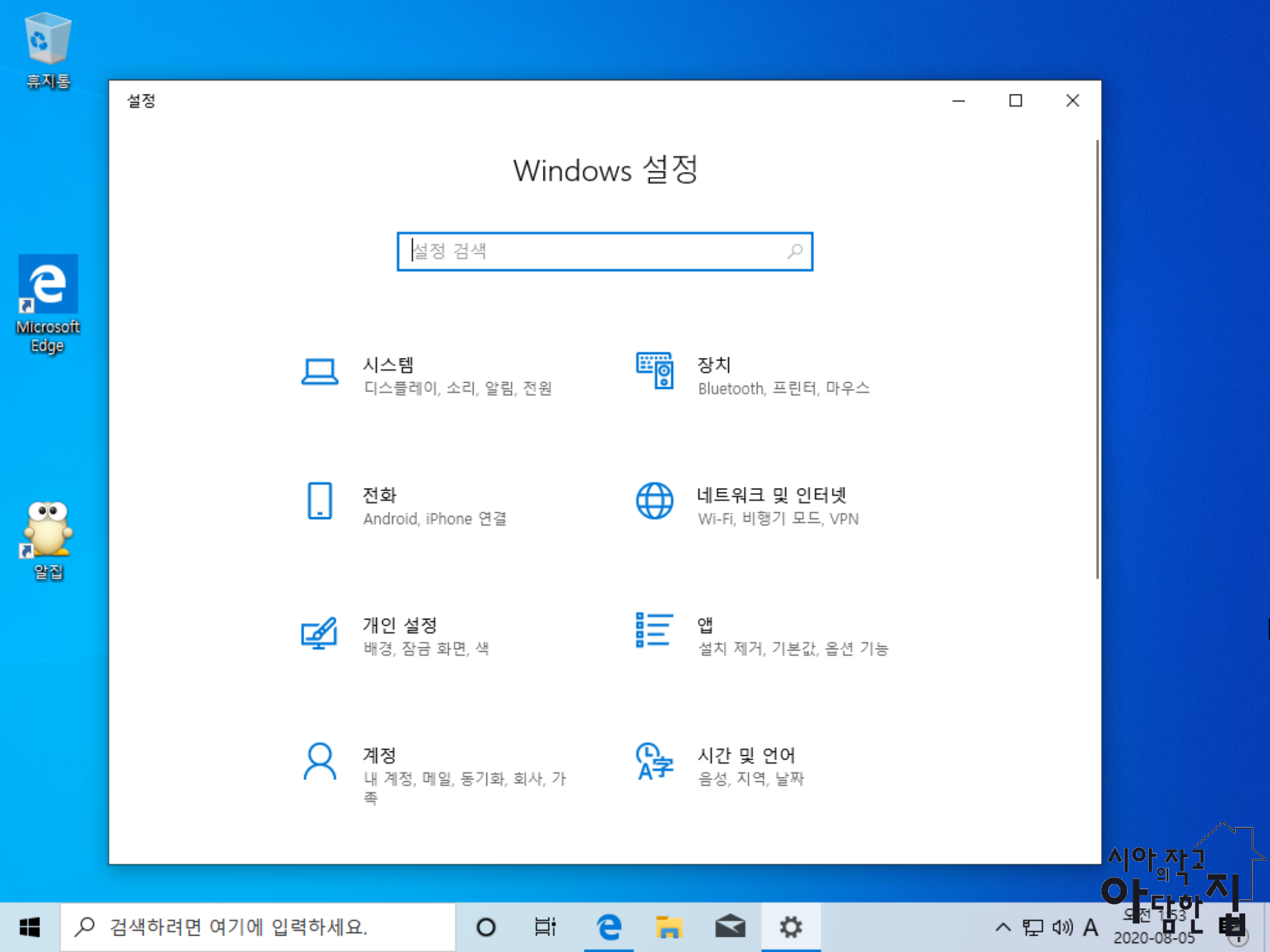
Task: Open the 시스템 settings label
Action: pos(388,364)
